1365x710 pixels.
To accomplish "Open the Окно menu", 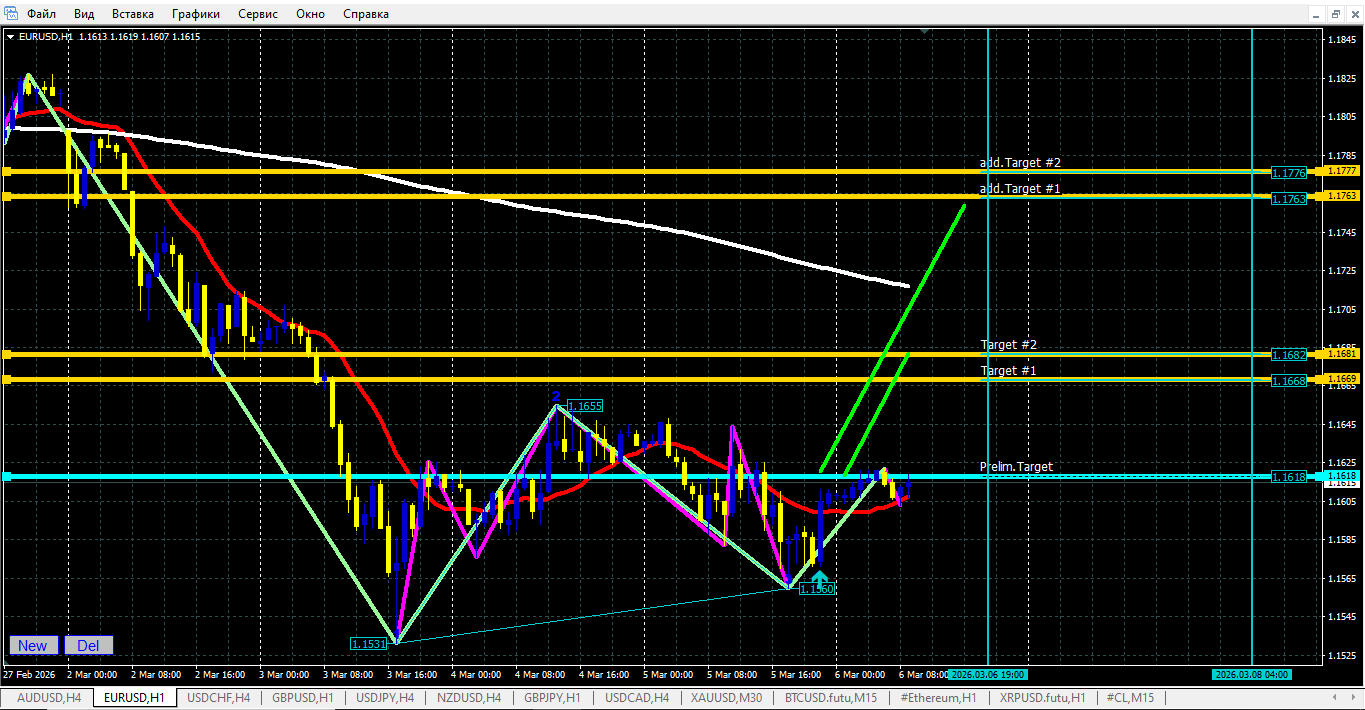I will (x=311, y=14).
